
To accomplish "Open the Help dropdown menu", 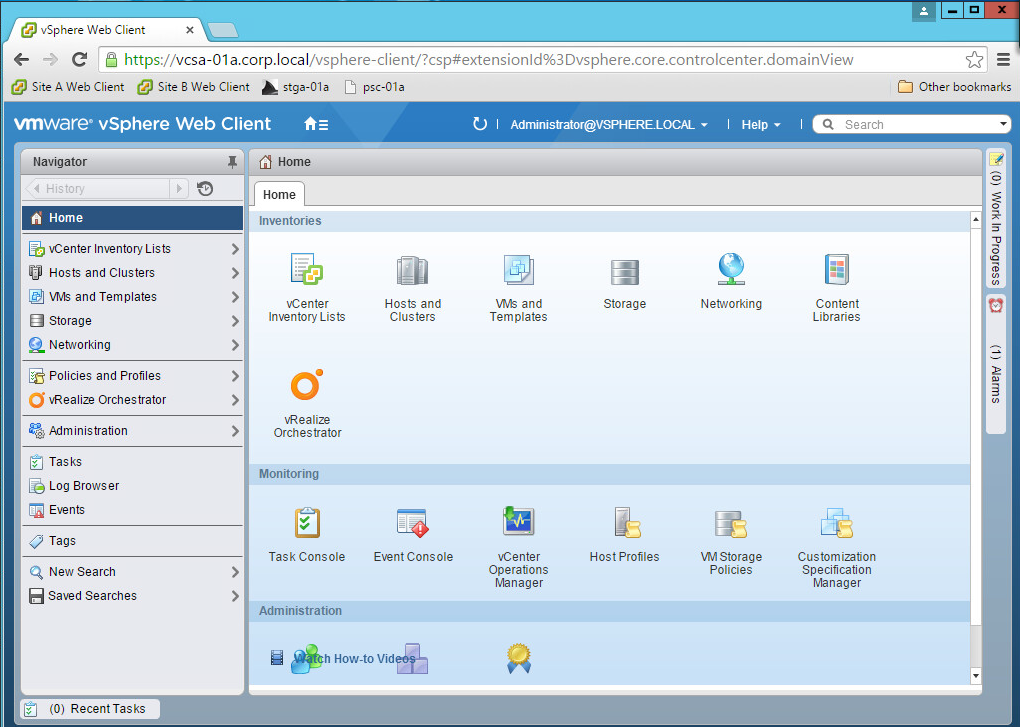I will pos(760,124).
